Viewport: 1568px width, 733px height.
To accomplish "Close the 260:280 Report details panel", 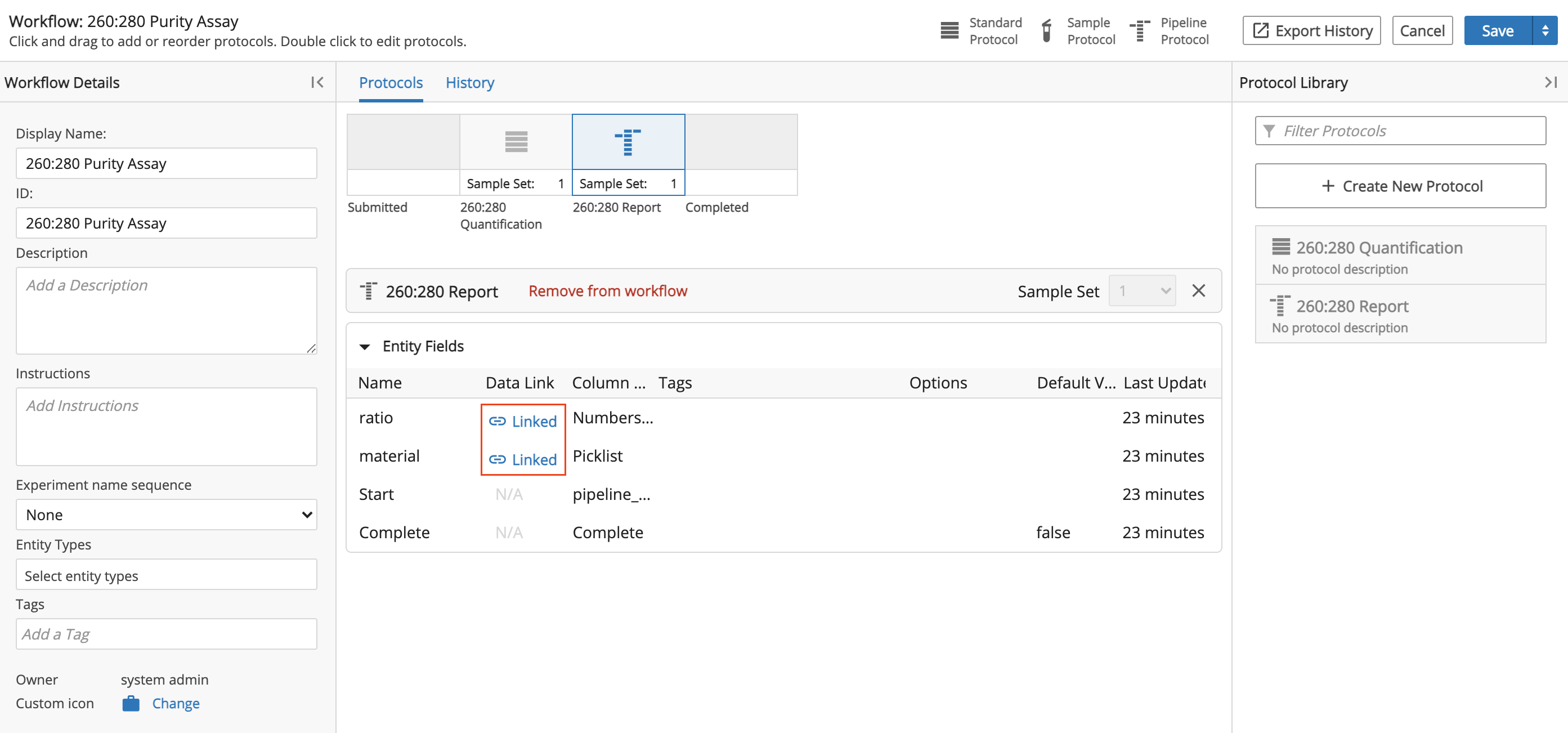I will (1198, 290).
